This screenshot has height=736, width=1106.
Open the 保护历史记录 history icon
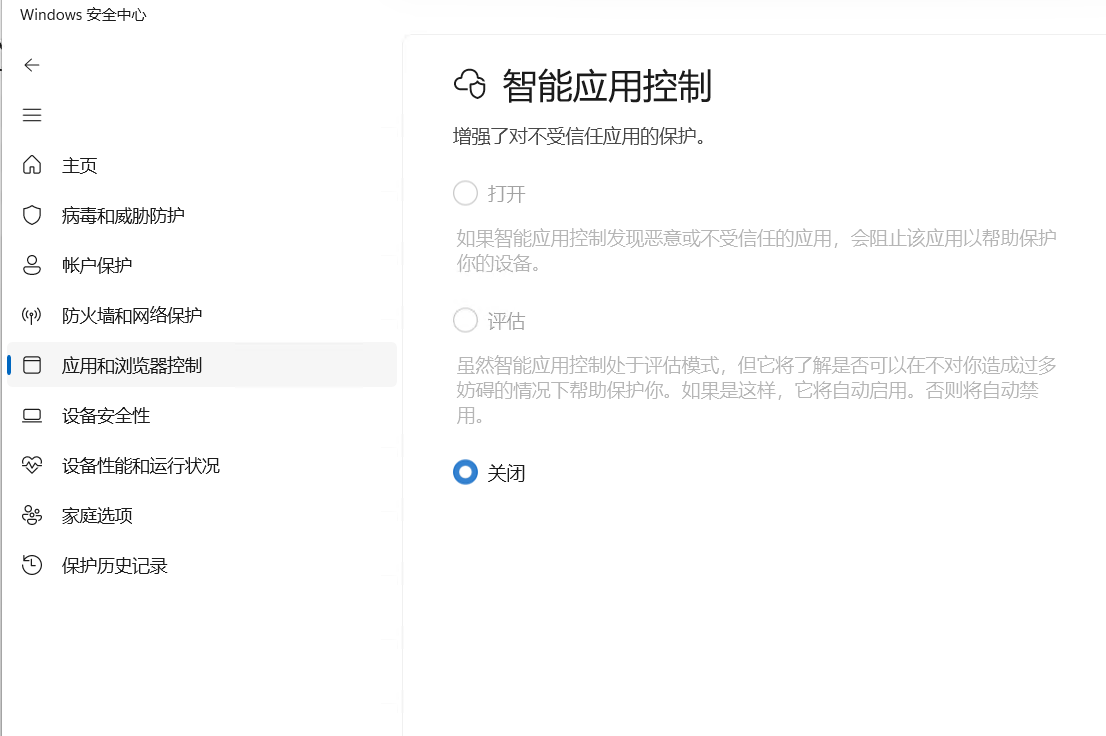point(31,565)
